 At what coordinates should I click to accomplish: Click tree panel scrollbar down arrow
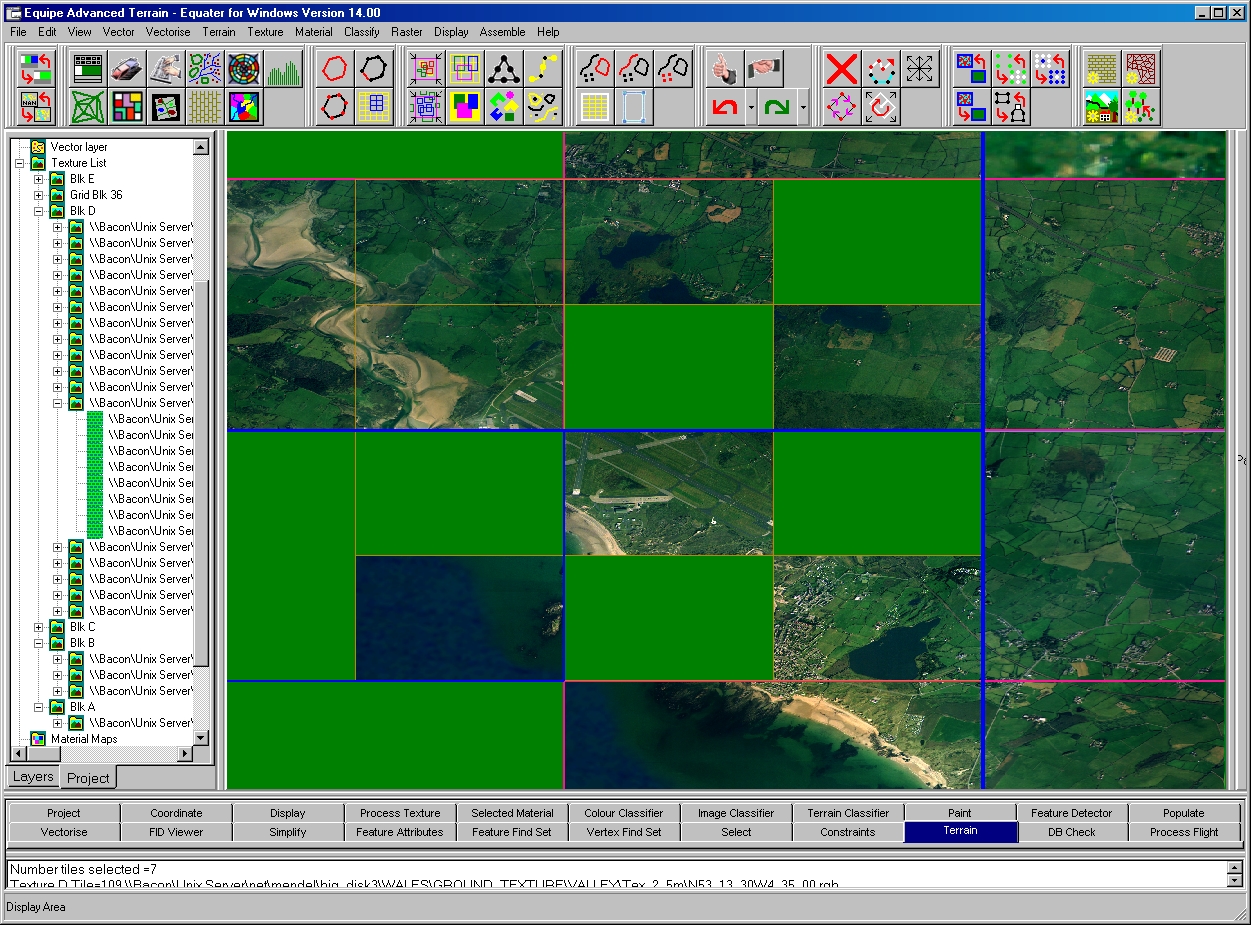tap(201, 738)
